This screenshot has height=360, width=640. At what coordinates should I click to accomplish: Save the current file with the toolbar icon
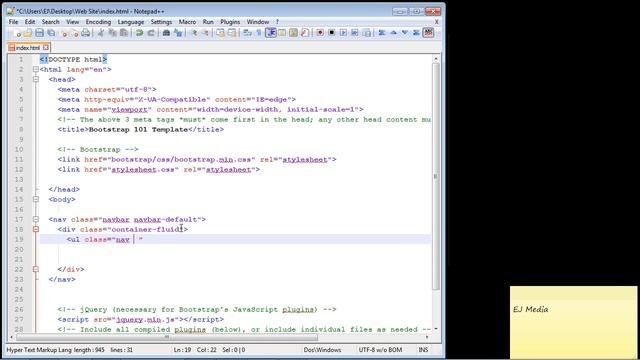click(39, 33)
